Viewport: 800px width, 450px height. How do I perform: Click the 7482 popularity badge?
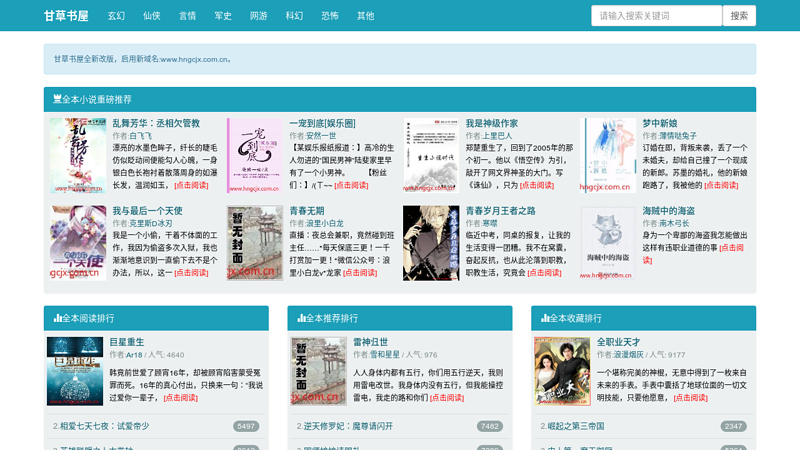pyautogui.click(x=490, y=426)
